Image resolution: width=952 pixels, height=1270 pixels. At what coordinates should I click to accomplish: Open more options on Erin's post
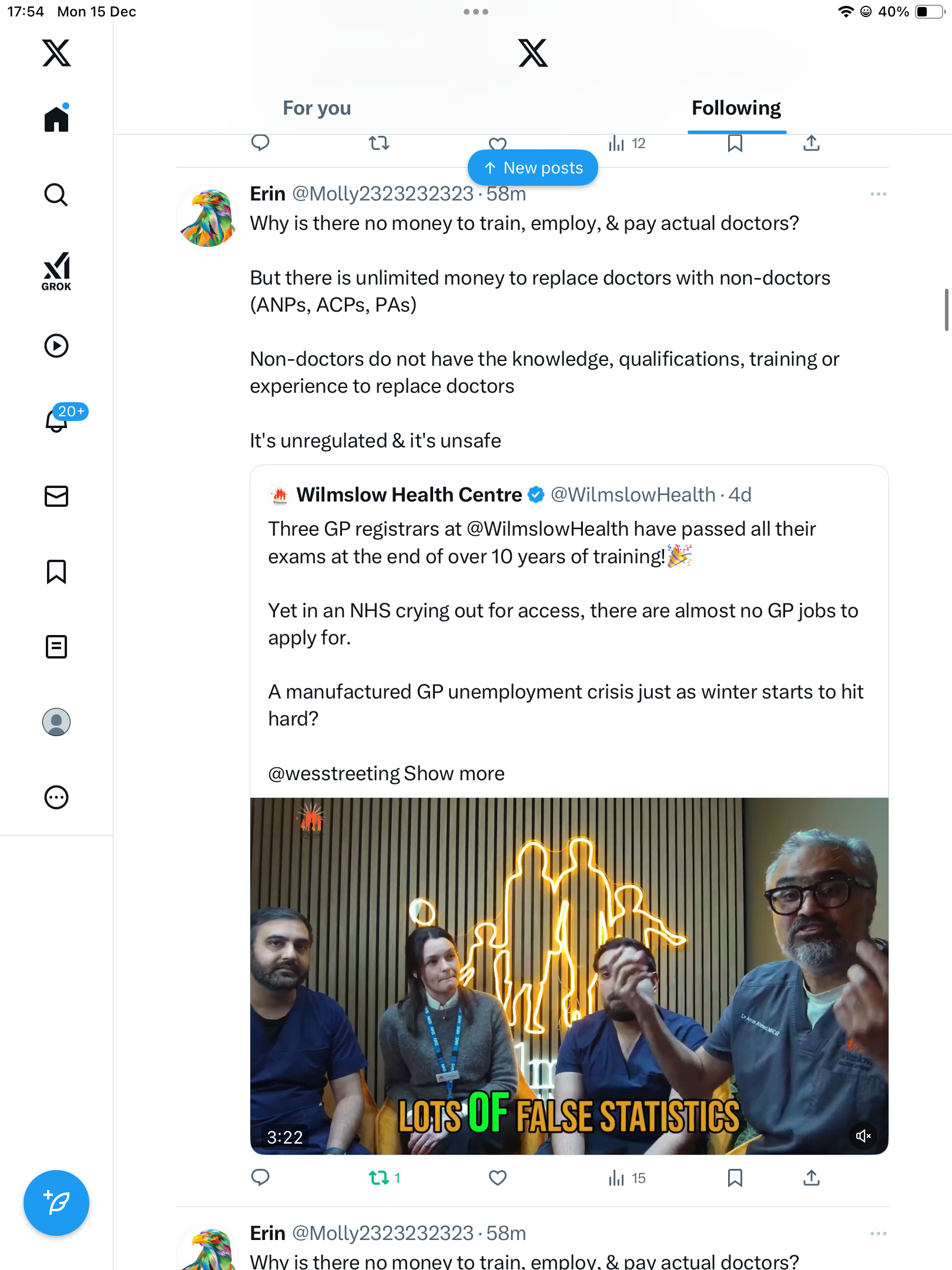coord(878,194)
